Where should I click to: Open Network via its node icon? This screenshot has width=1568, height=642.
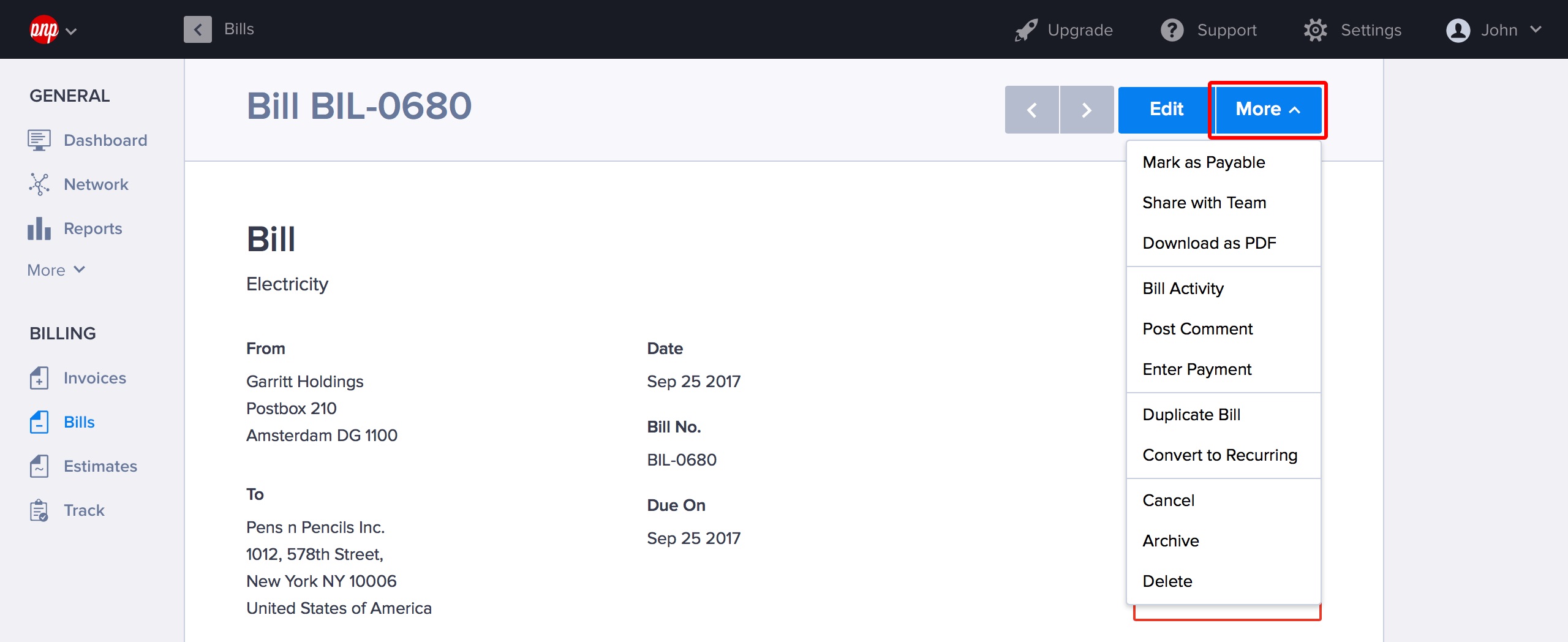coord(39,184)
